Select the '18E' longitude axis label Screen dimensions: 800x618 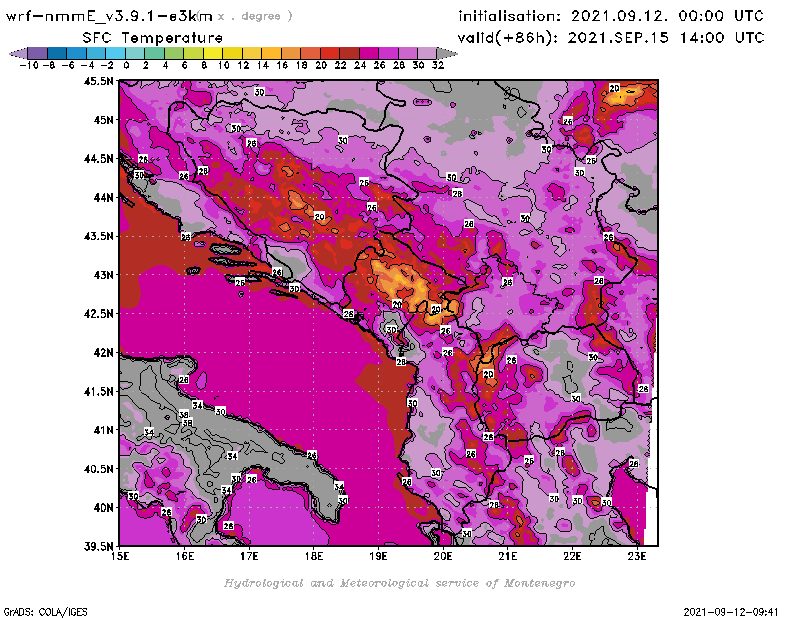click(x=314, y=556)
